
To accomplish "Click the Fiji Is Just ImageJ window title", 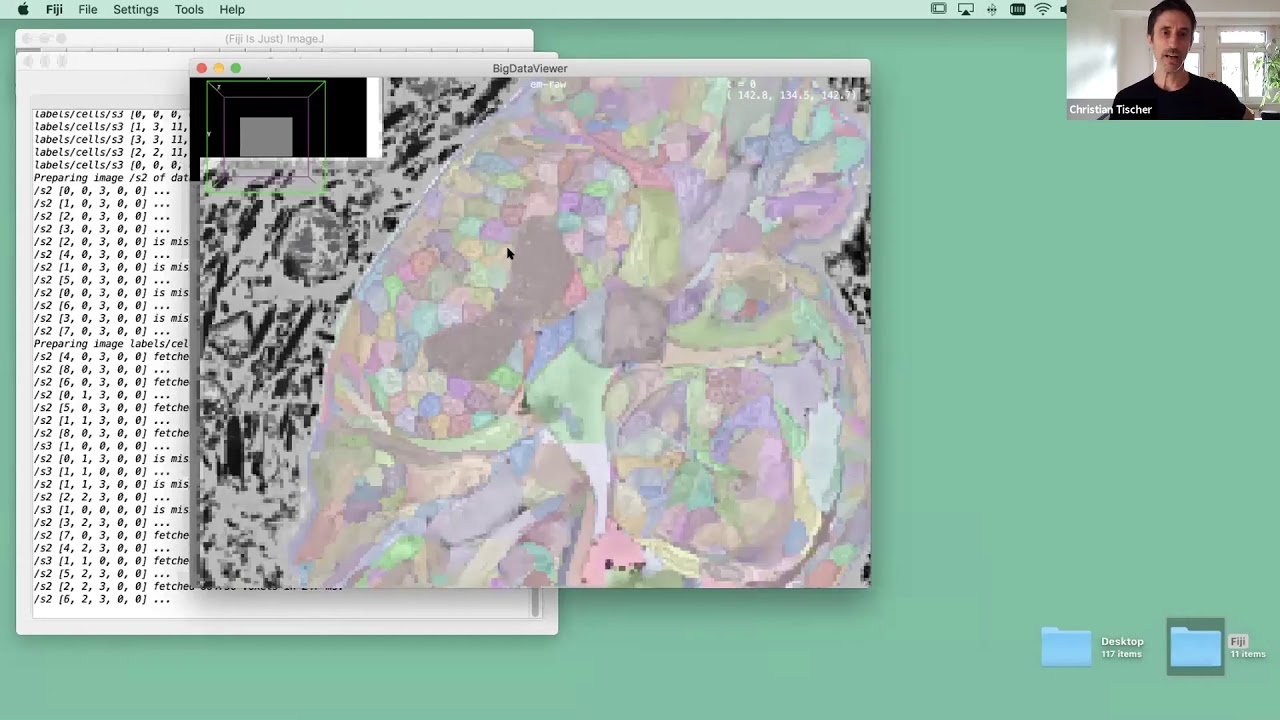I will [274, 39].
